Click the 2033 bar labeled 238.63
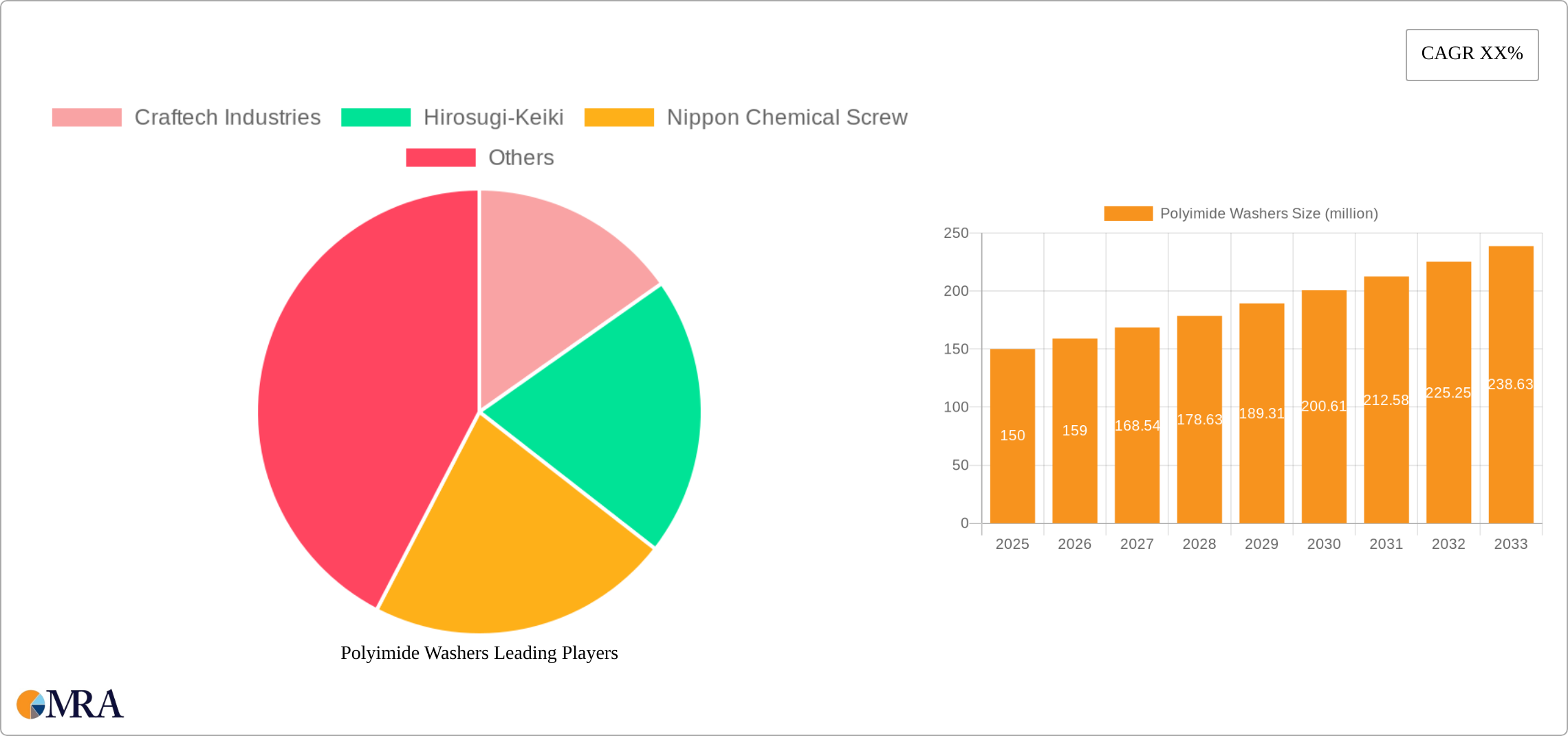Viewport: 1568px width, 736px height. 1511,385
